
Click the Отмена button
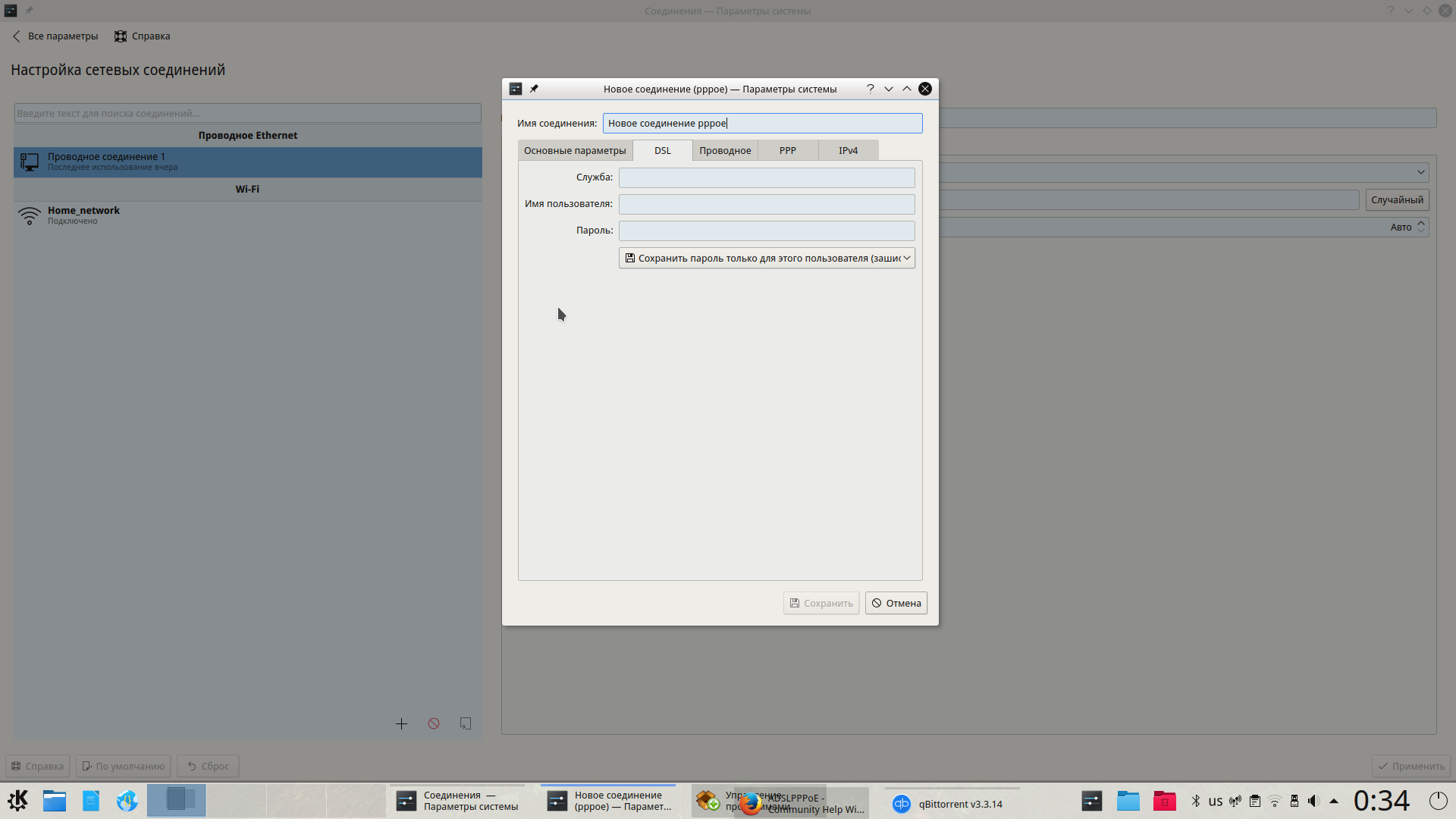coord(896,603)
